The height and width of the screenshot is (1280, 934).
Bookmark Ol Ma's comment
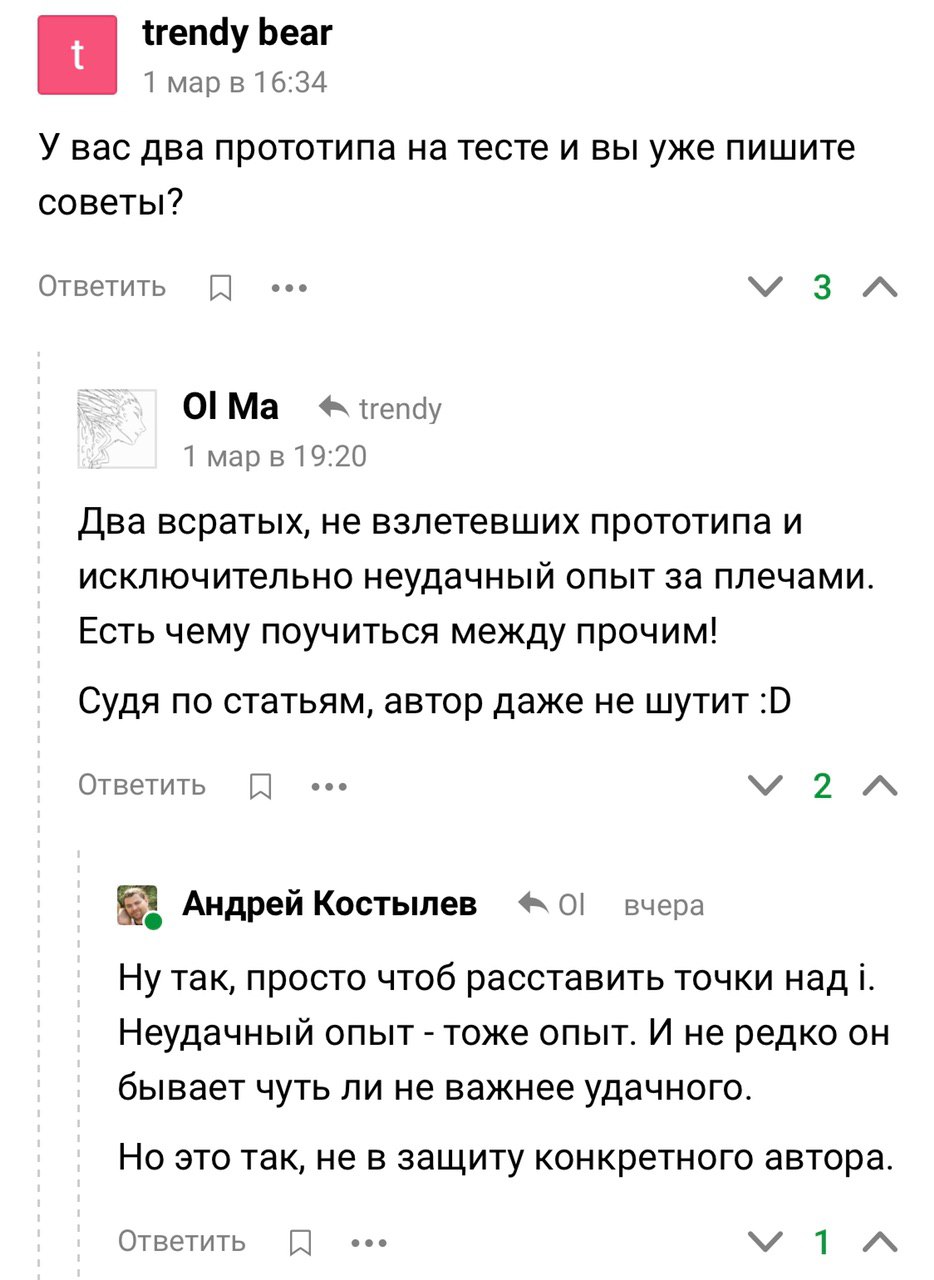[260, 786]
